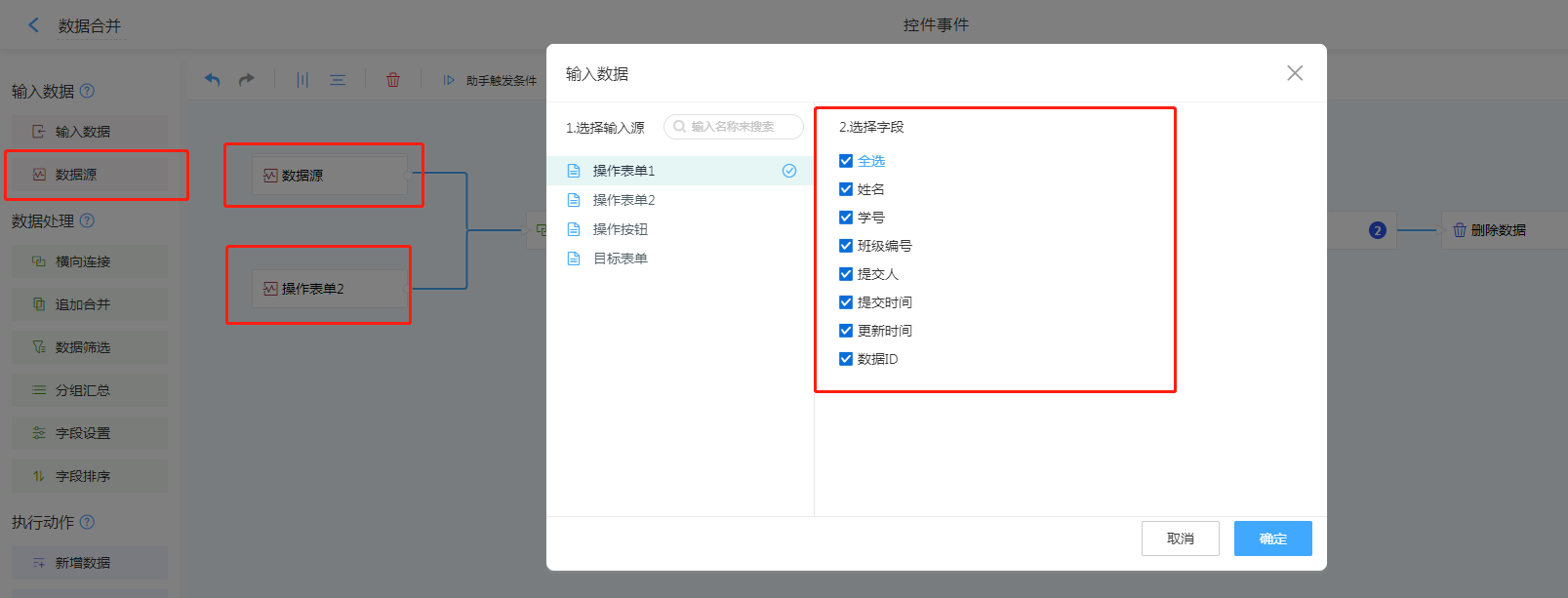Select 横向连接 in data processing panel
The image size is (1568, 598).
(83, 261)
